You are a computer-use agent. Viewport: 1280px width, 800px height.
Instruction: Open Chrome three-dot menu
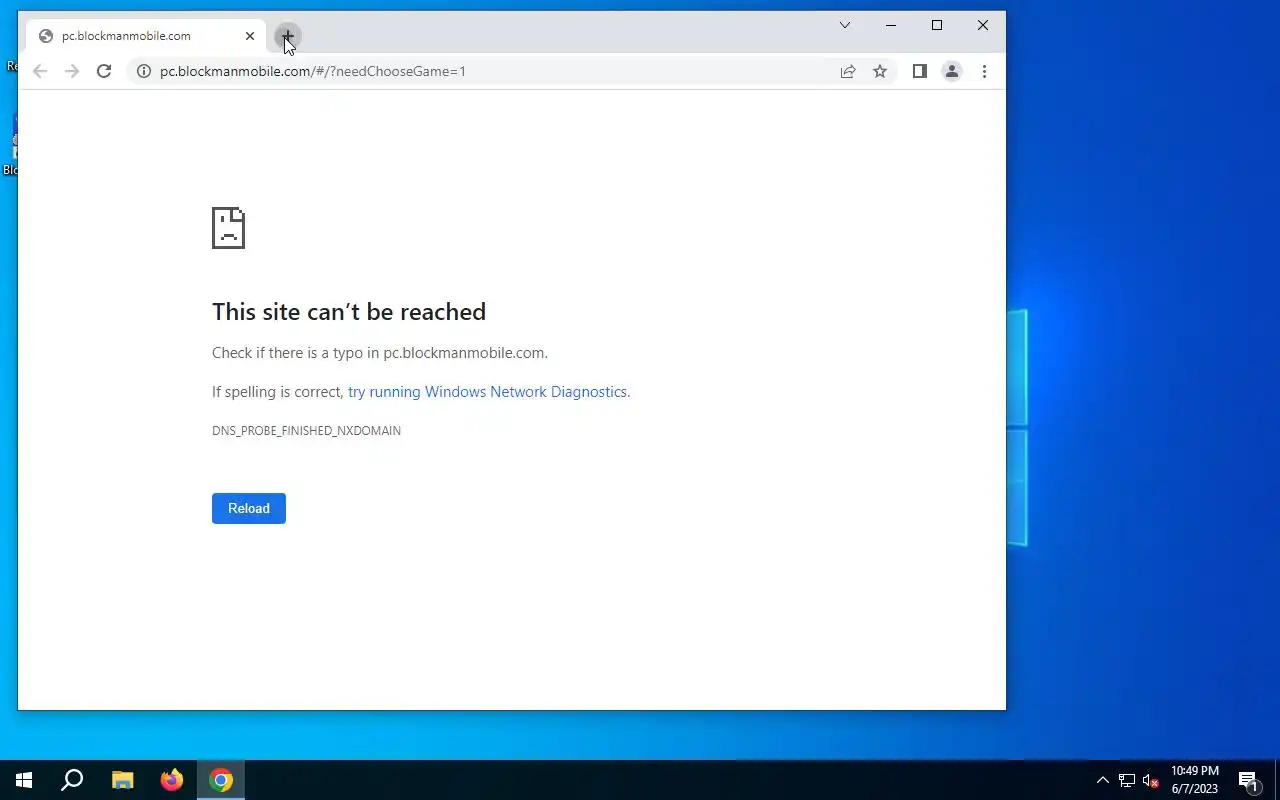984,71
